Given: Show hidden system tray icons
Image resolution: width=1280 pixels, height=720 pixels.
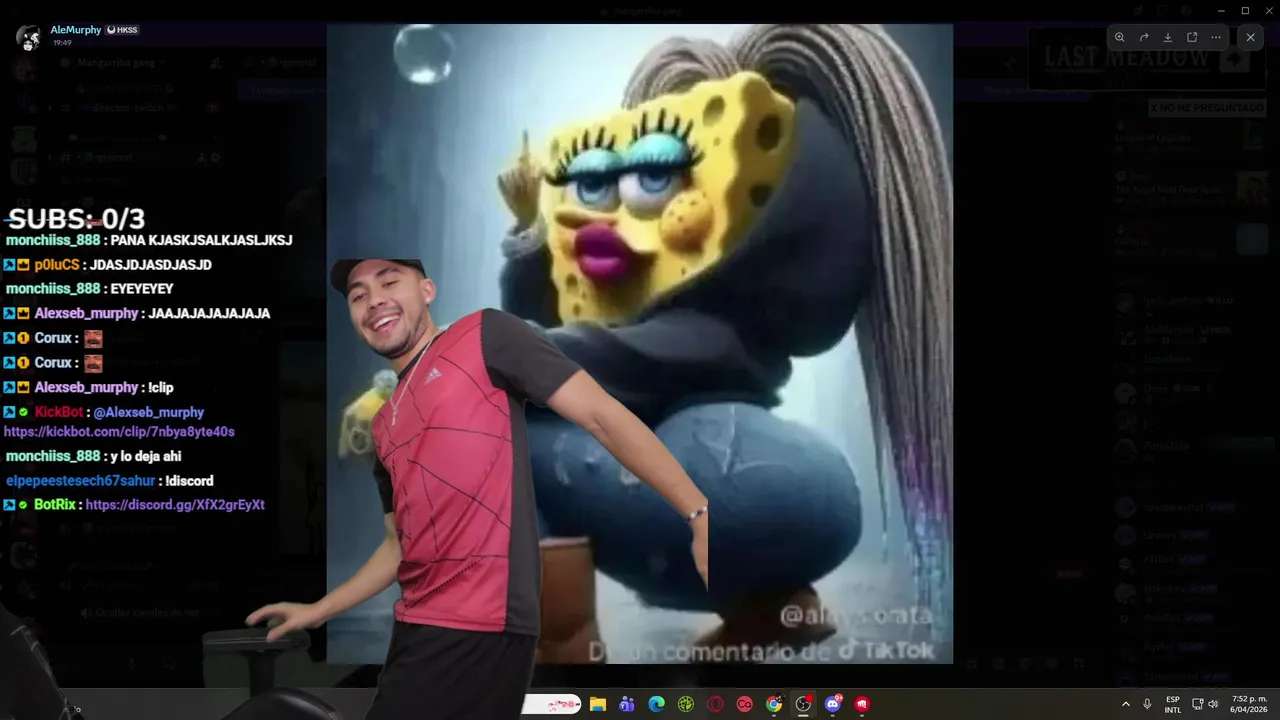Looking at the screenshot, I should pyautogui.click(x=1126, y=704).
